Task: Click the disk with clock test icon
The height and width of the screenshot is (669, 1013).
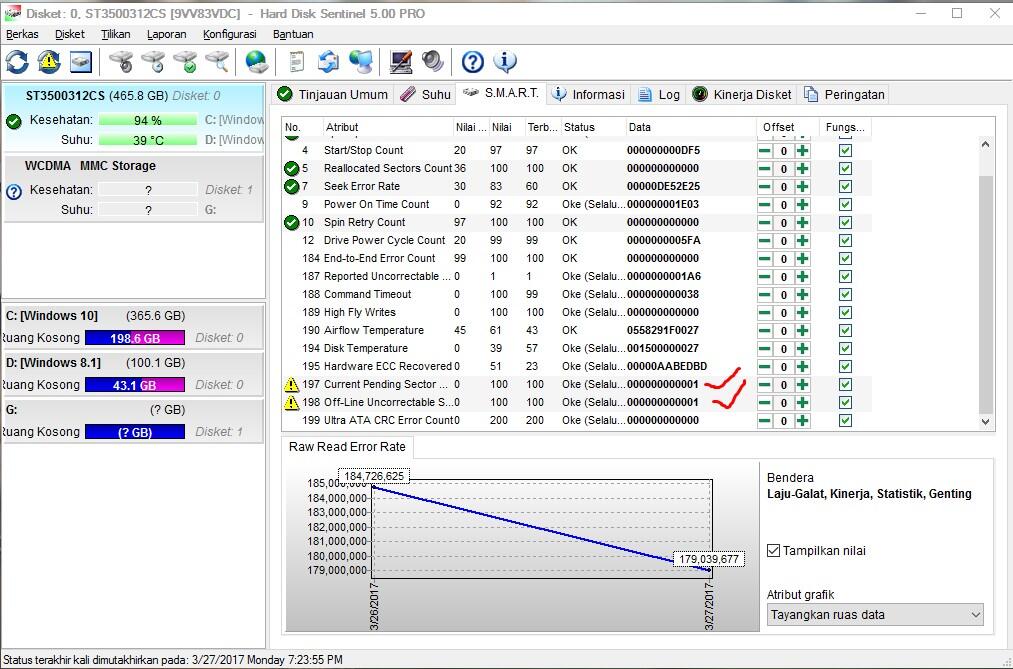Action: point(153,62)
